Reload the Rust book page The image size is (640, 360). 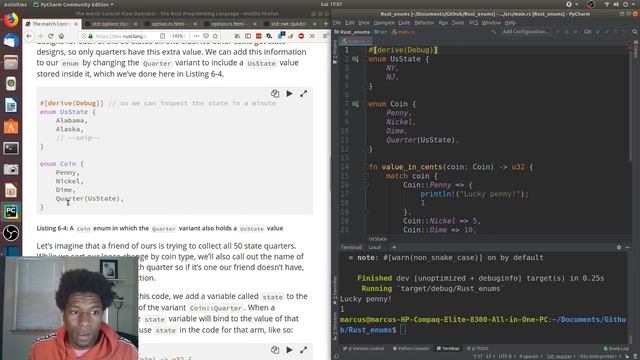51,36
